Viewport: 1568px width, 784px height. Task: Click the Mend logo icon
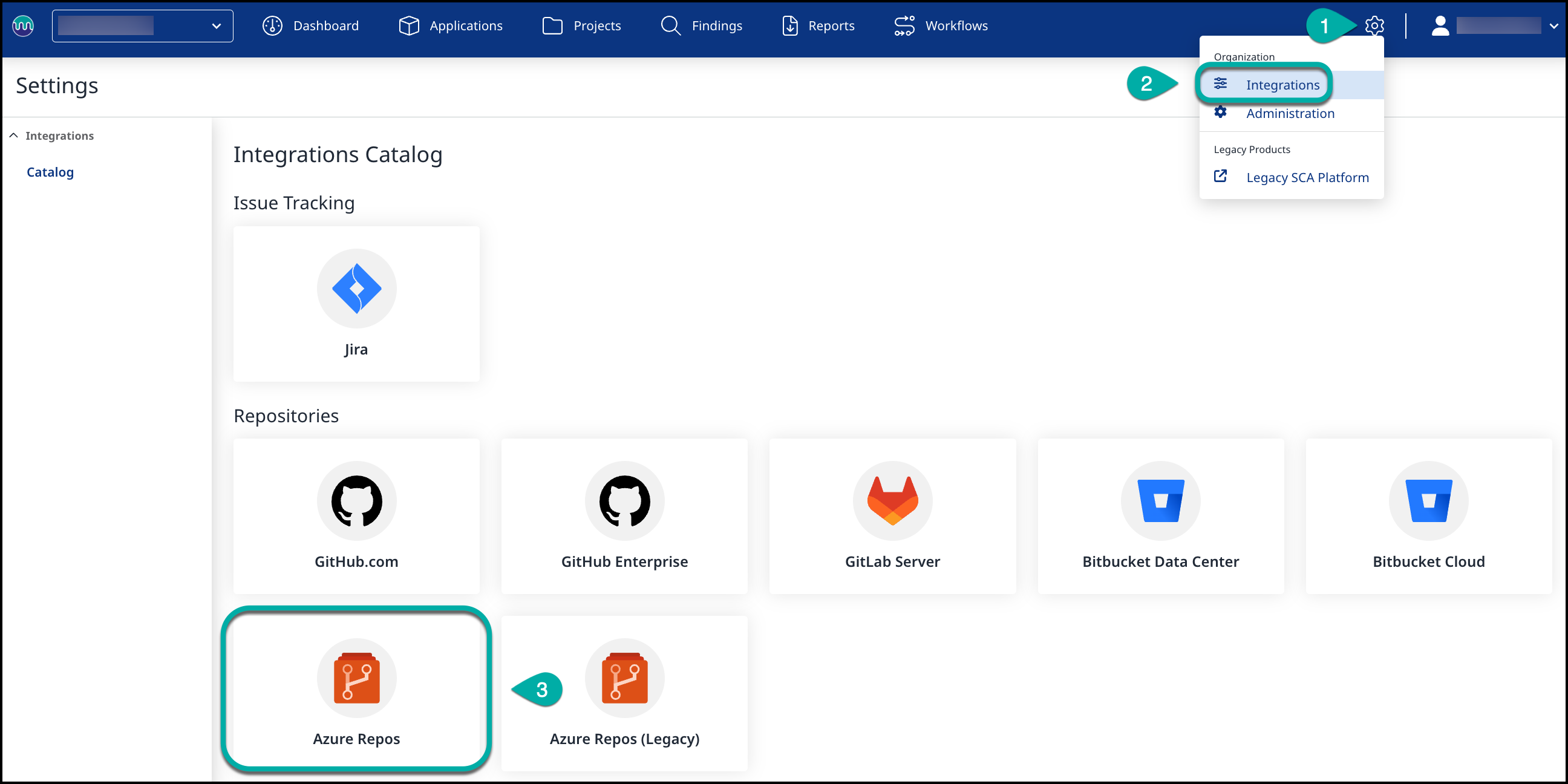pyautogui.click(x=23, y=25)
